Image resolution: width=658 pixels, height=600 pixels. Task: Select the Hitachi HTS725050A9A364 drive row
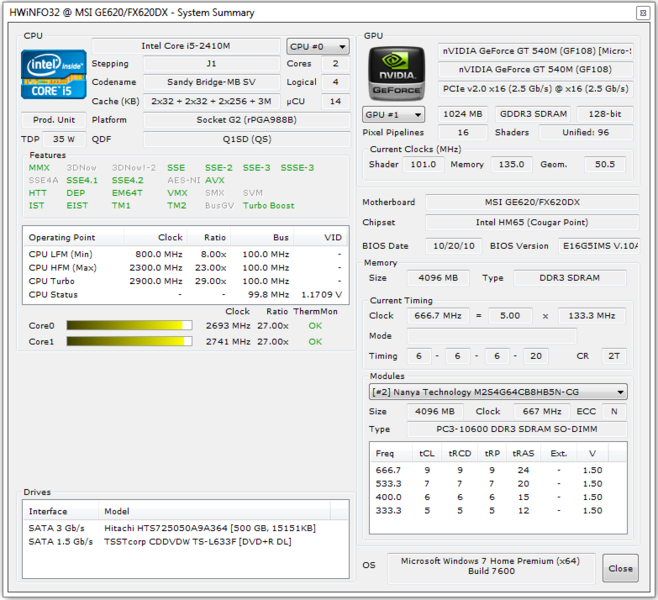[185, 528]
